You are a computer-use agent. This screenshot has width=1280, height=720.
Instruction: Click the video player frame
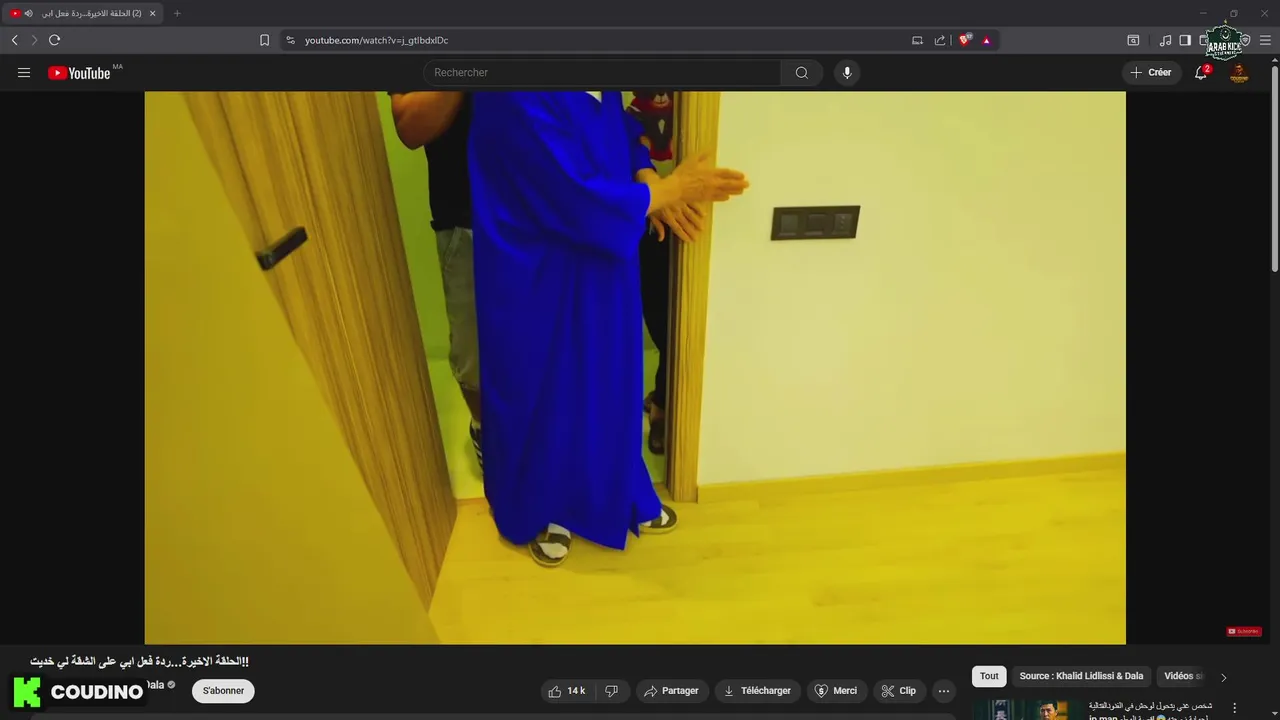pyautogui.click(x=635, y=368)
